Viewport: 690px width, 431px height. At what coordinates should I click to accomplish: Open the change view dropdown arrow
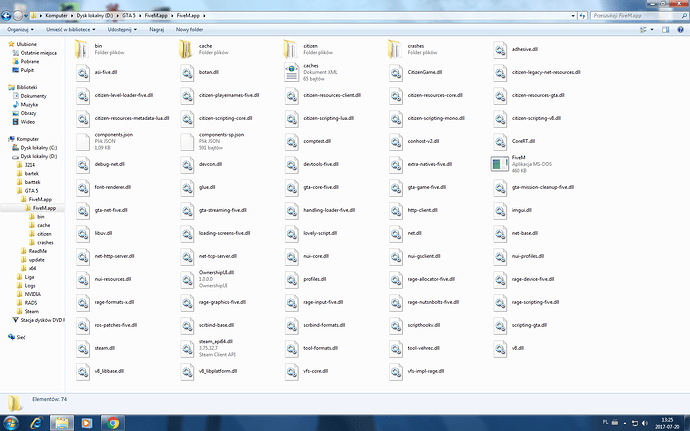[652, 29]
